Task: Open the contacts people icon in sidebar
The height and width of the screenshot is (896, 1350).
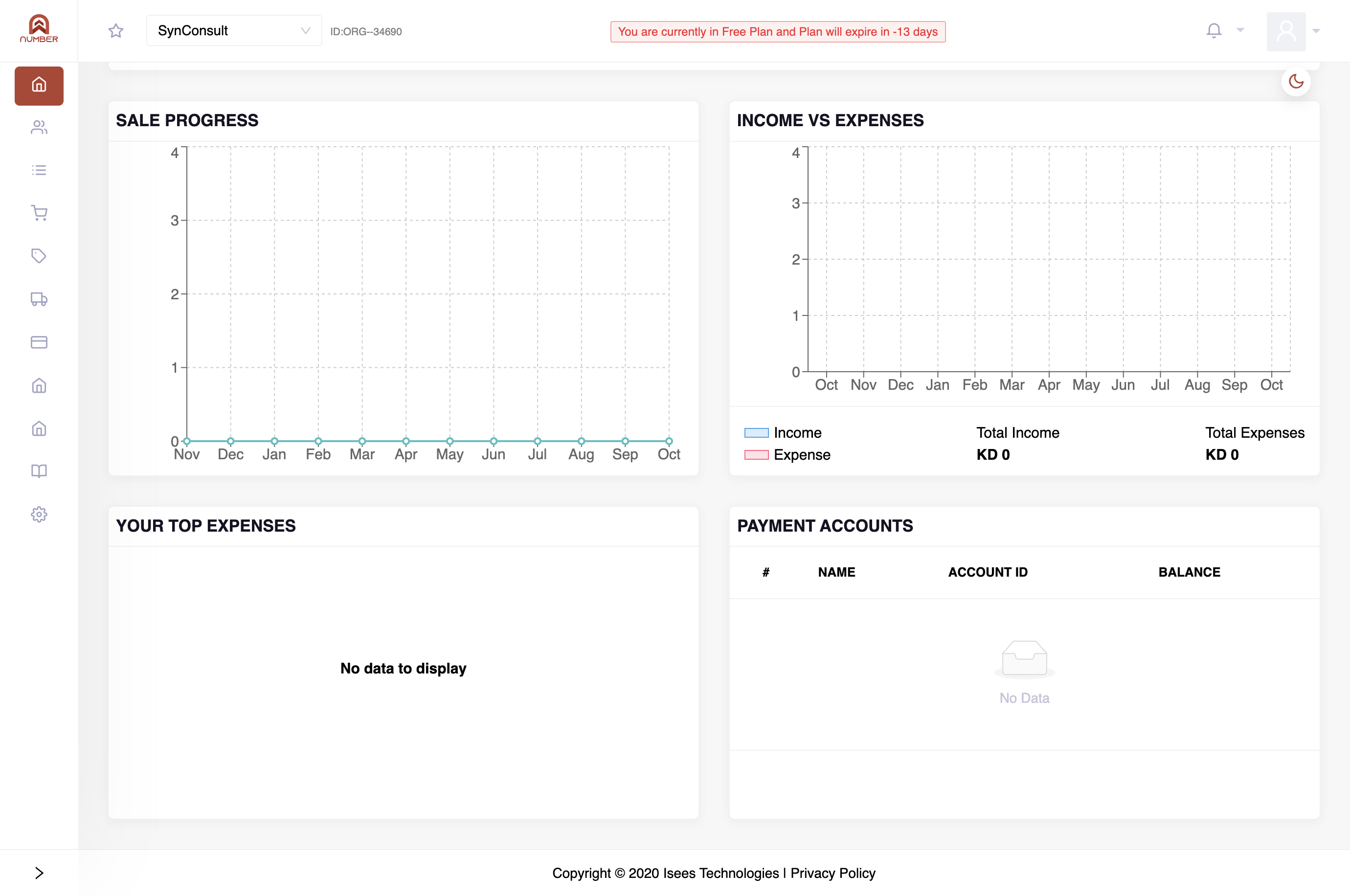Action: click(39, 127)
